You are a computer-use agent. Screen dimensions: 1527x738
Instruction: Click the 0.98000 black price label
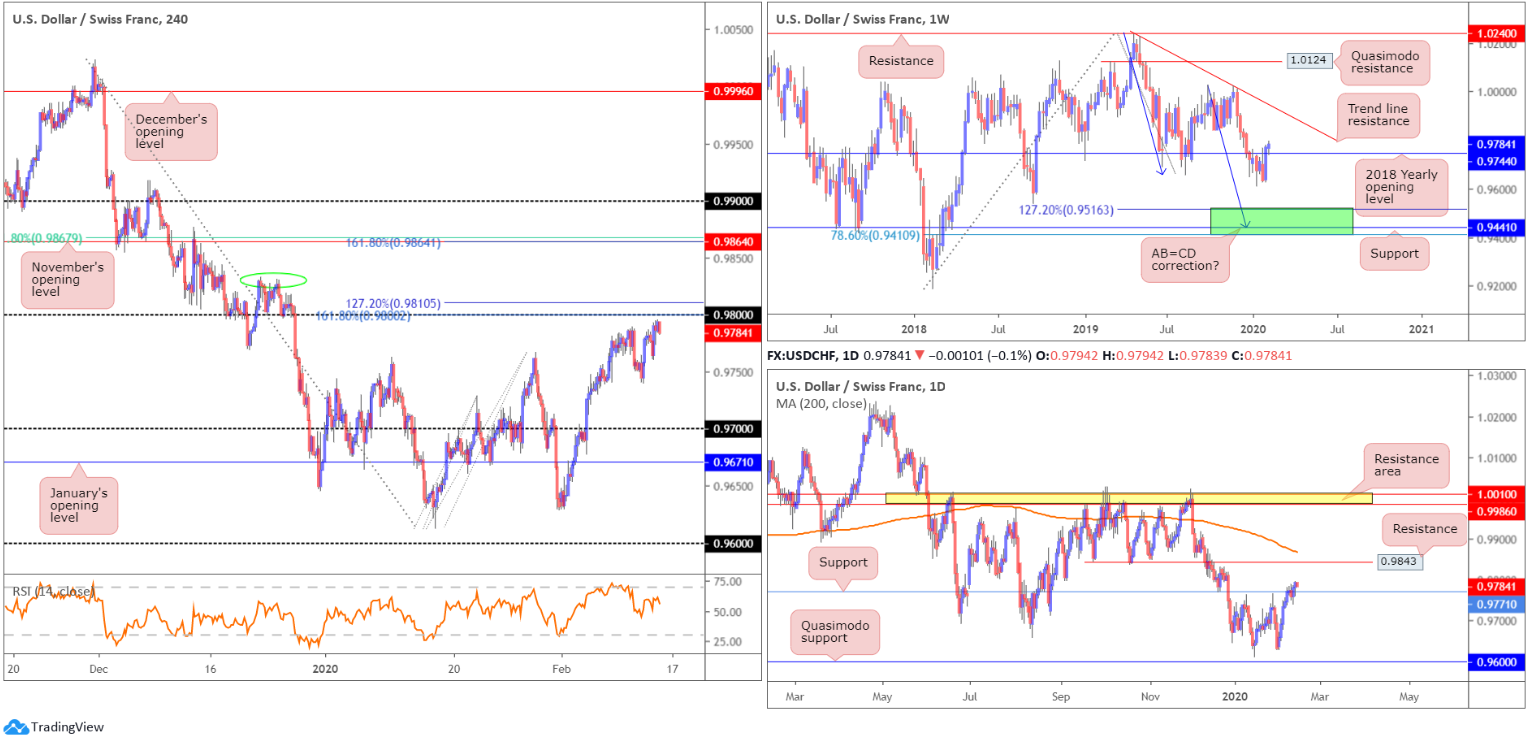point(734,314)
